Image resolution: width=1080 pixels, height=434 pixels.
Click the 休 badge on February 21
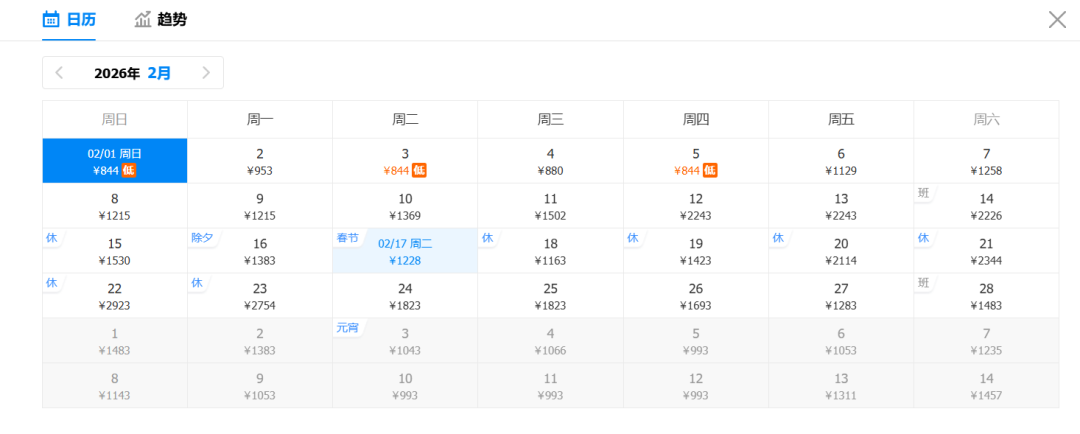pos(923,238)
